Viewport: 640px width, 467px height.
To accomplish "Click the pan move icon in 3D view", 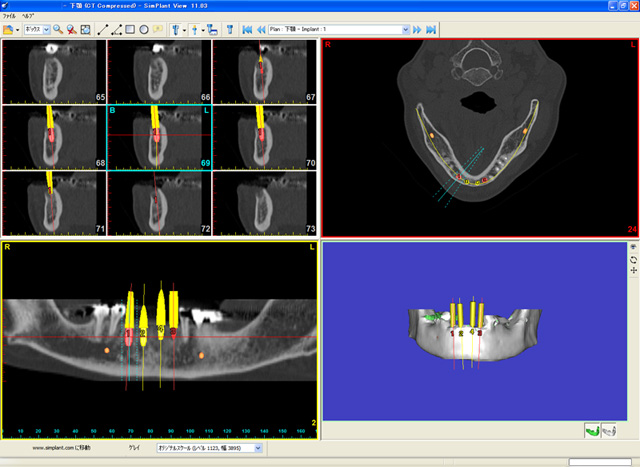I will coord(632,271).
